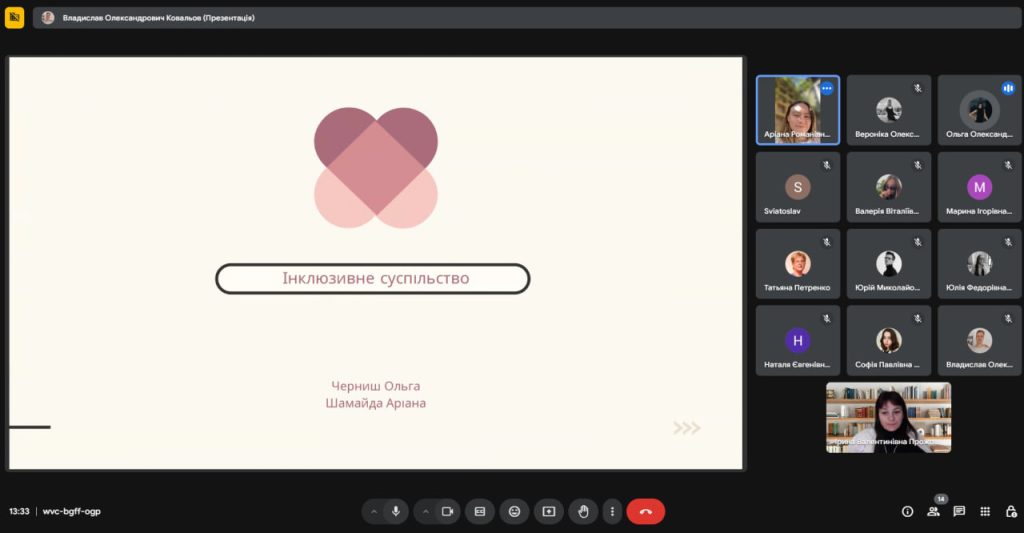
Task: Open the activities grid icon
Action: 985,511
